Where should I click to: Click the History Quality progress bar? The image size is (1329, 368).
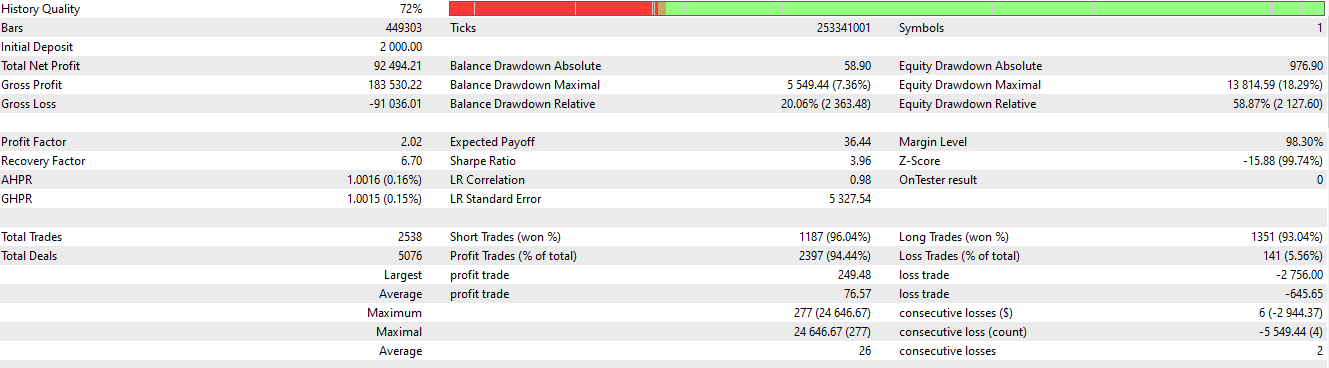point(888,9)
